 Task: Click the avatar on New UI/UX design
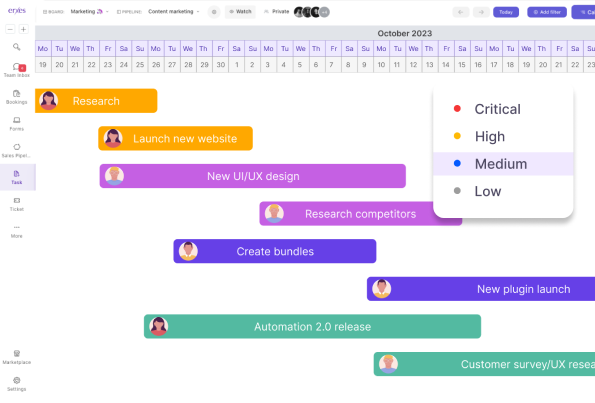(114, 176)
